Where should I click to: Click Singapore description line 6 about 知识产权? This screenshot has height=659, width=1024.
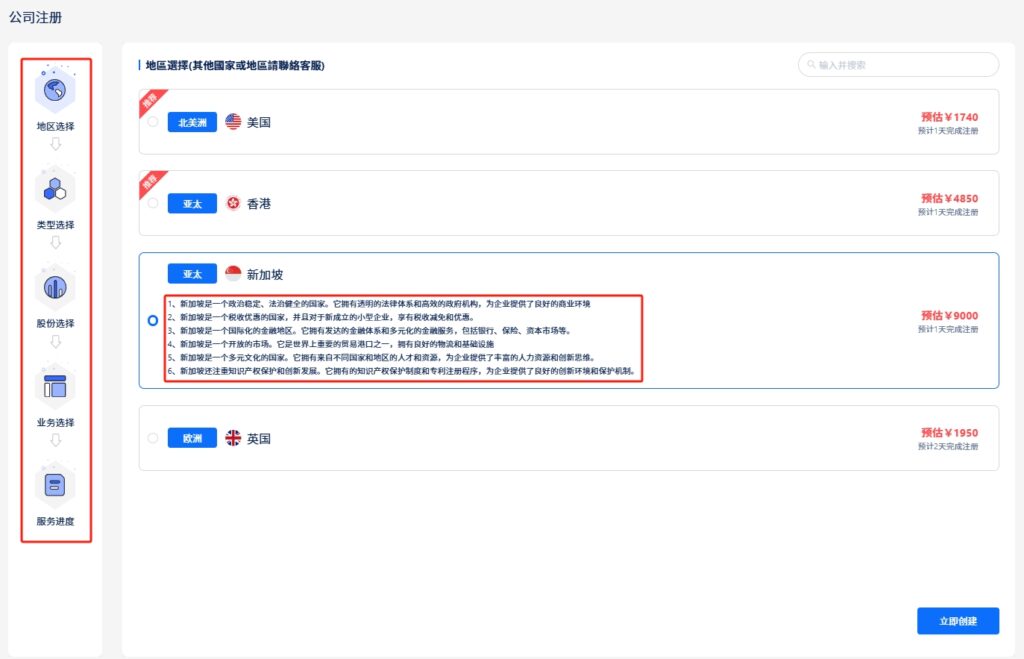pos(402,371)
